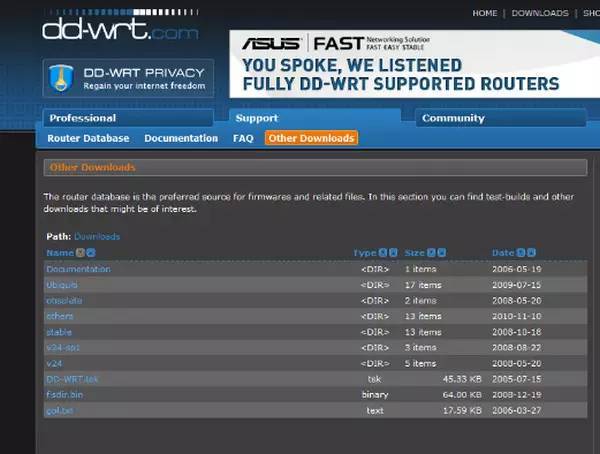Click the date 2008-08-22

click(x=517, y=348)
